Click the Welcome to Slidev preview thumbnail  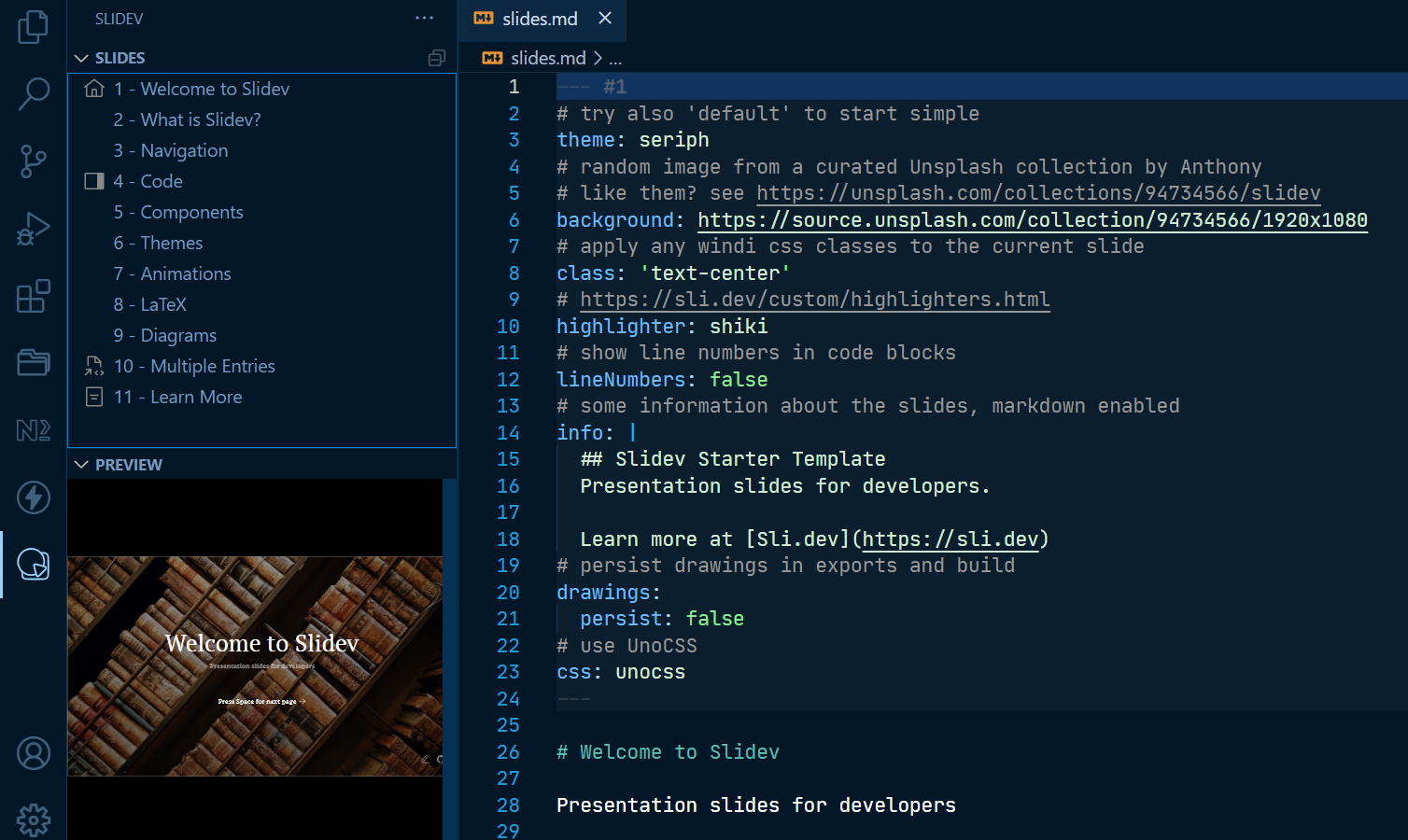(255, 665)
